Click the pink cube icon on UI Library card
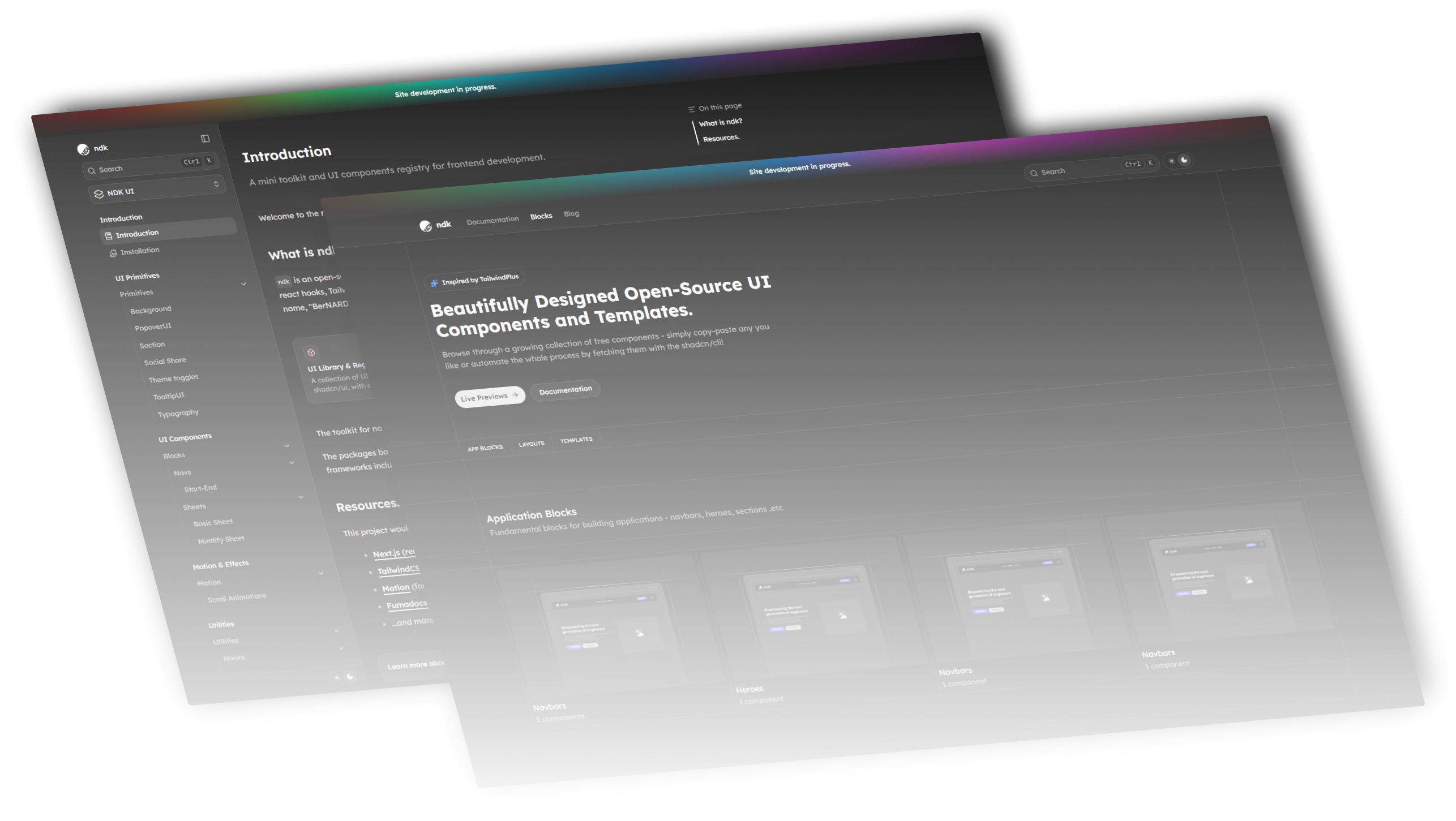 pyautogui.click(x=311, y=353)
